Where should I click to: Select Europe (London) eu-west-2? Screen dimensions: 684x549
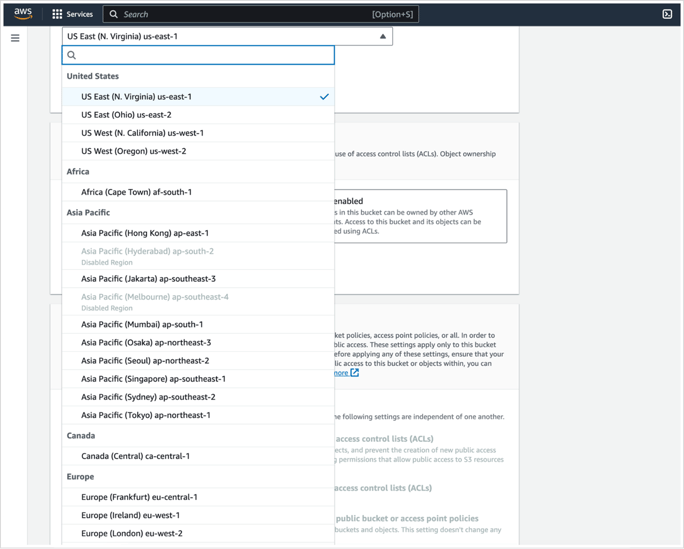click(131, 533)
